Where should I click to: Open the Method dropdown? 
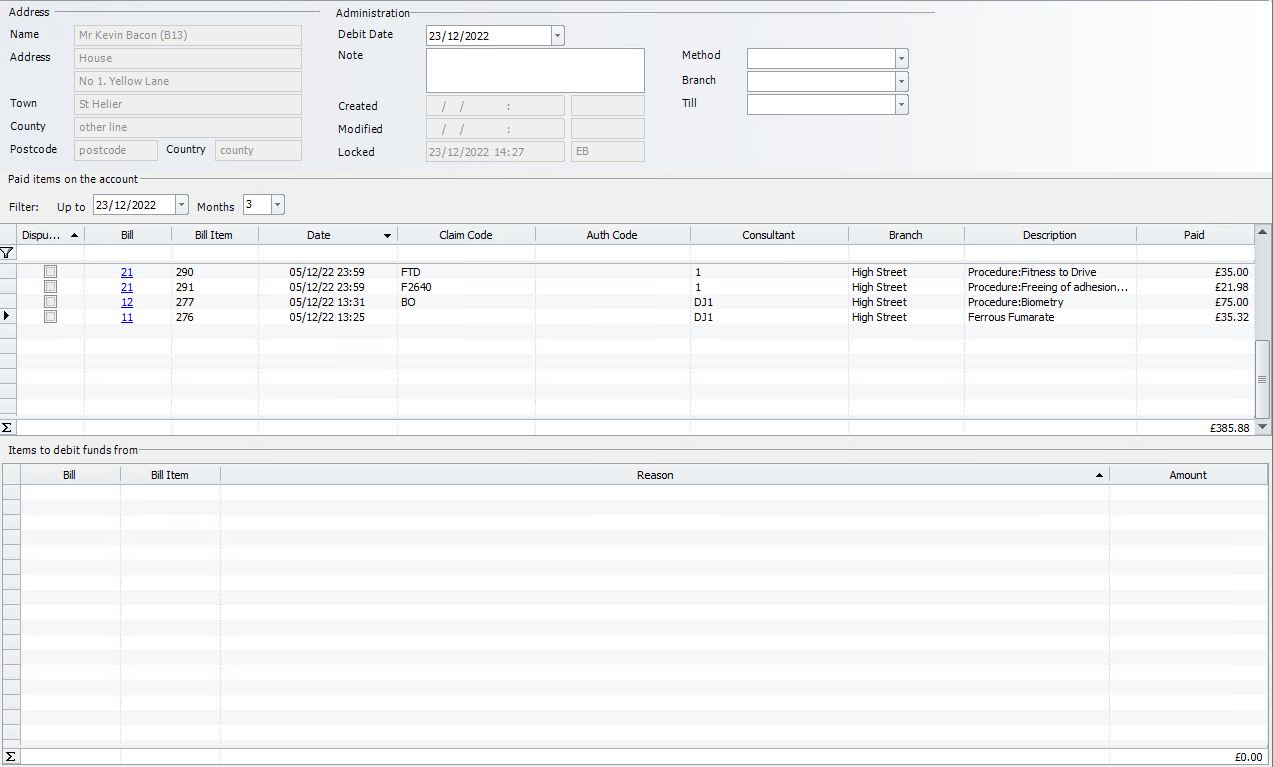pos(901,58)
